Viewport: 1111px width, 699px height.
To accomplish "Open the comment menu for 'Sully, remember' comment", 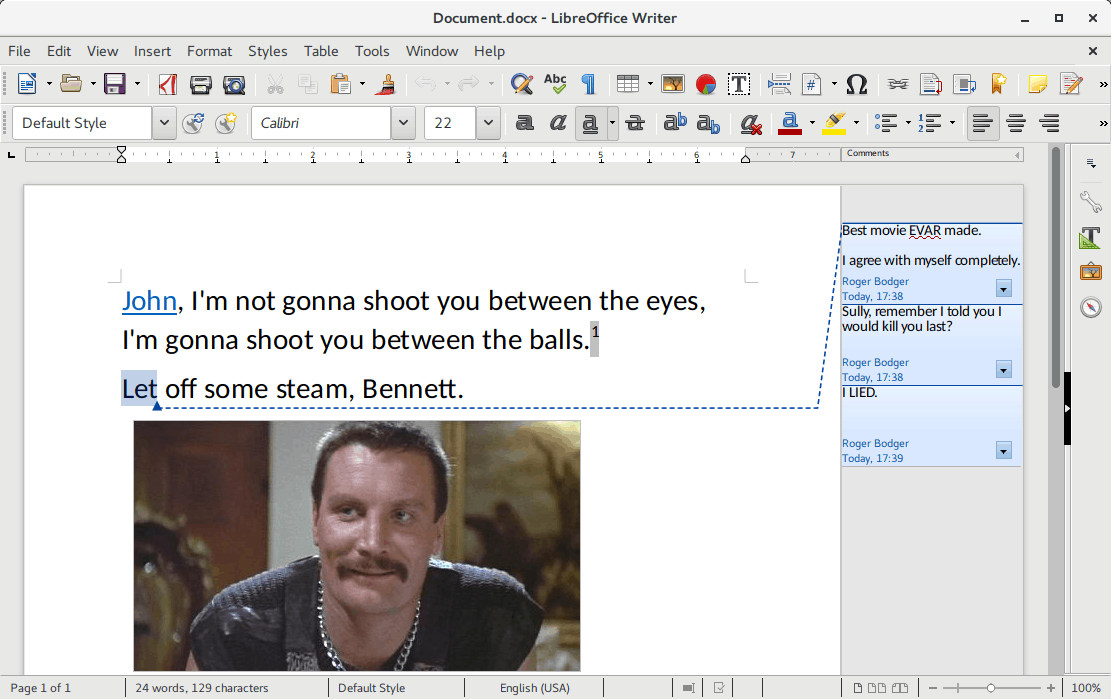I will (1003, 370).
